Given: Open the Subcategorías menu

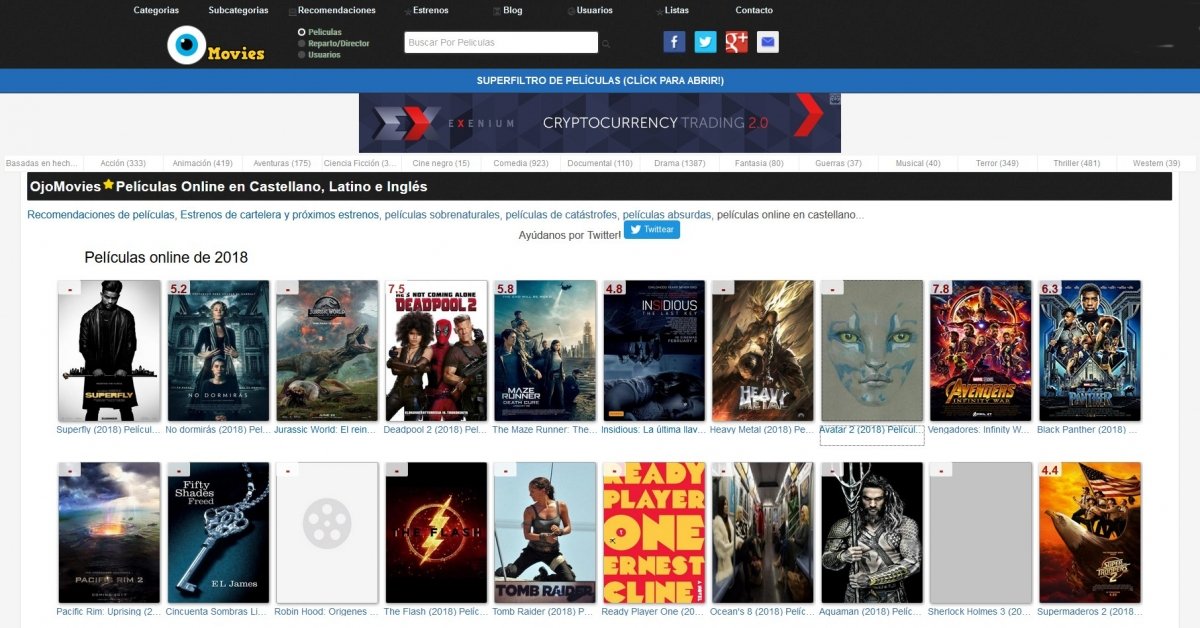Looking at the screenshot, I should click(x=238, y=10).
